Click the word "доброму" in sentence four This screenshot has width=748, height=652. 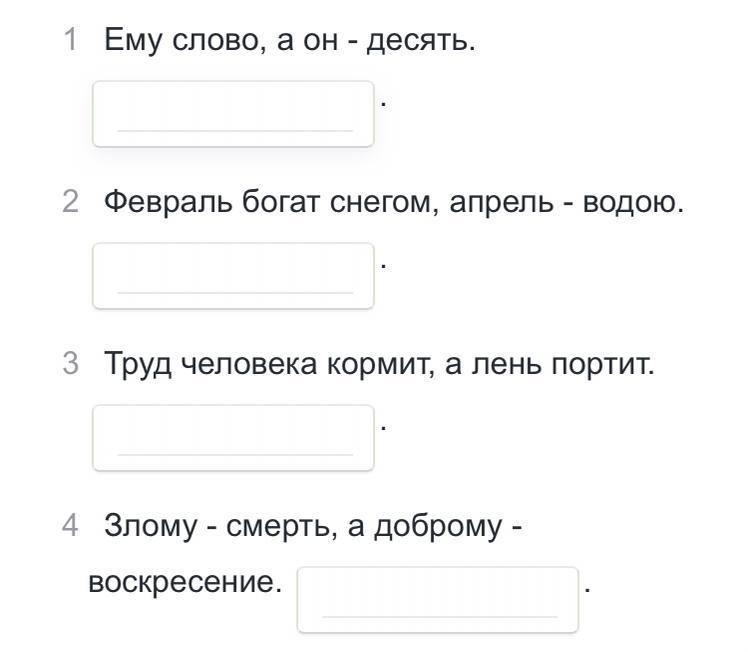[x=438, y=527]
